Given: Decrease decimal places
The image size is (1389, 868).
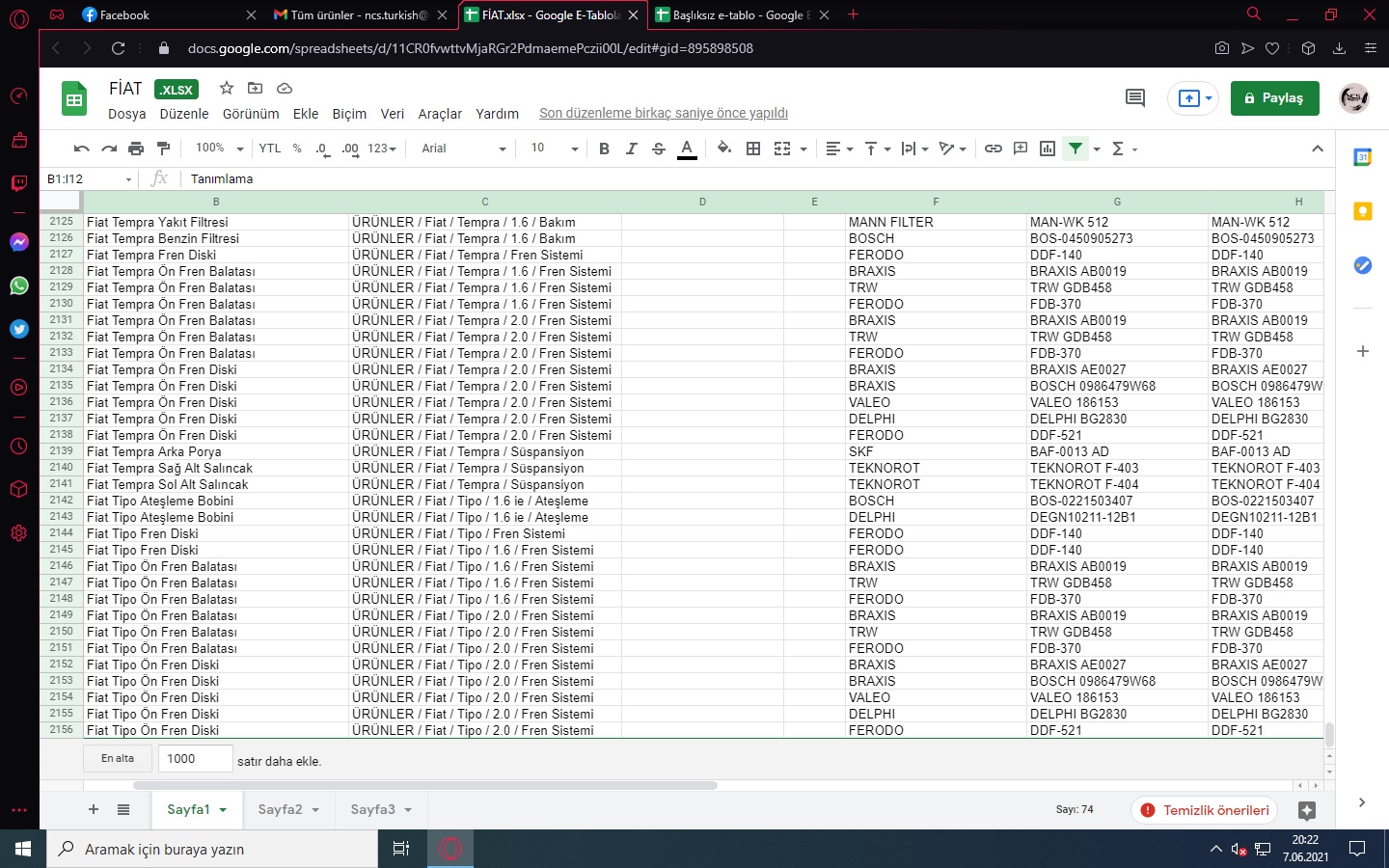Looking at the screenshot, I should point(322,149).
